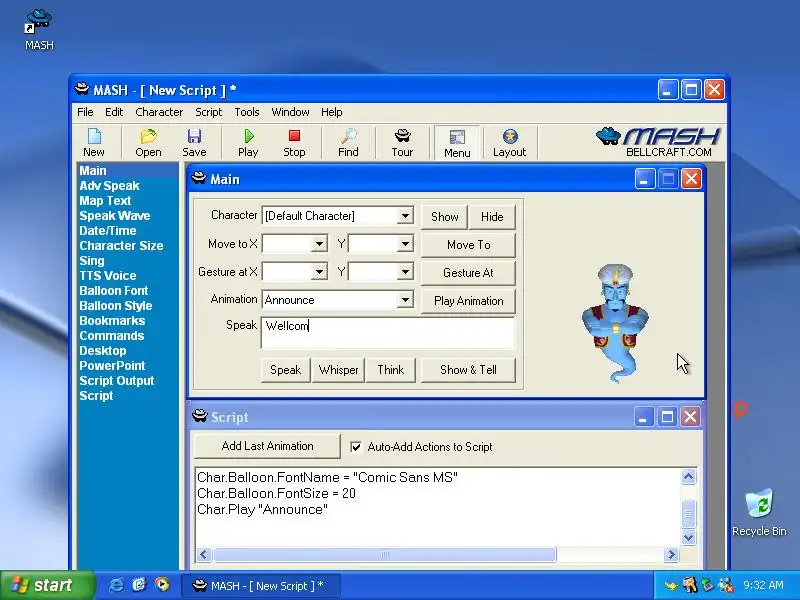The width and height of the screenshot is (800, 600).
Task: Click the Windows start button
Action: [x=47, y=585]
